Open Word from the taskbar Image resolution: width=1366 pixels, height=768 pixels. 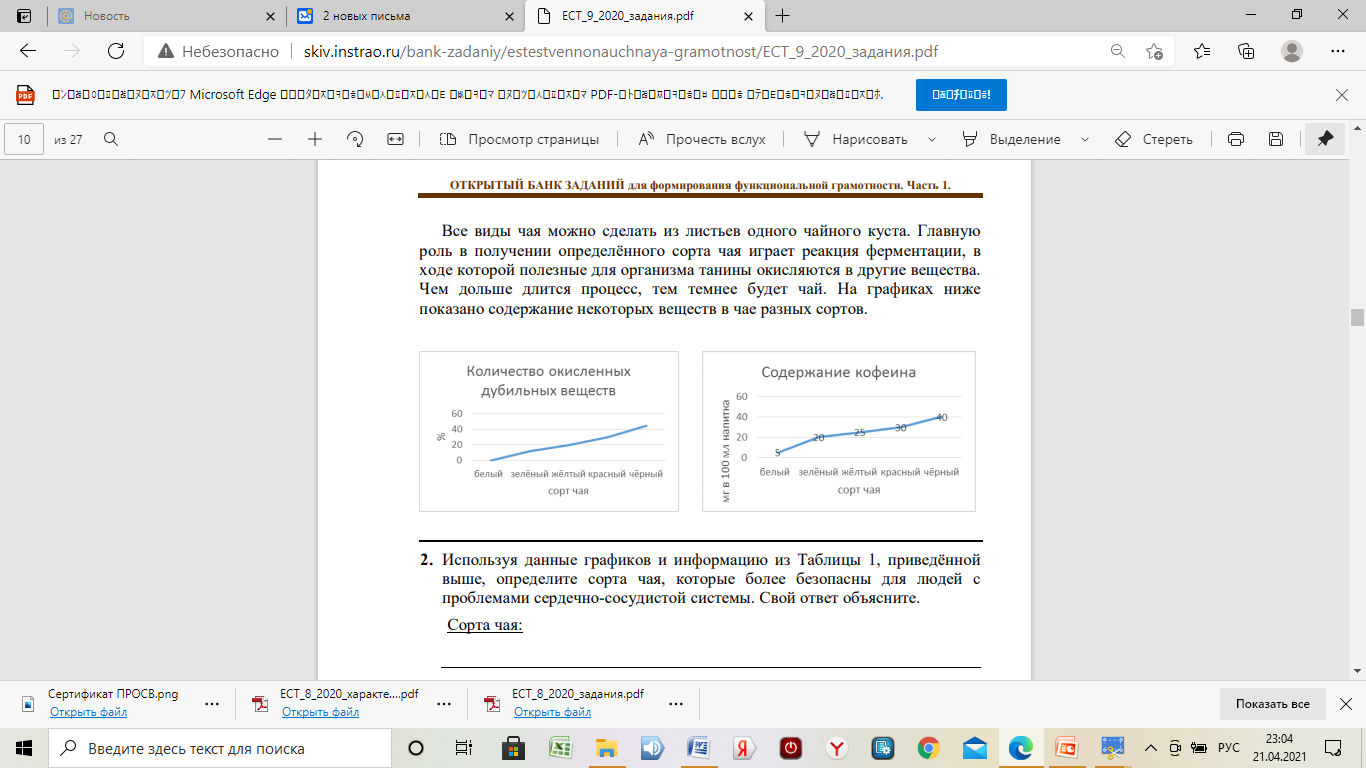click(x=698, y=748)
